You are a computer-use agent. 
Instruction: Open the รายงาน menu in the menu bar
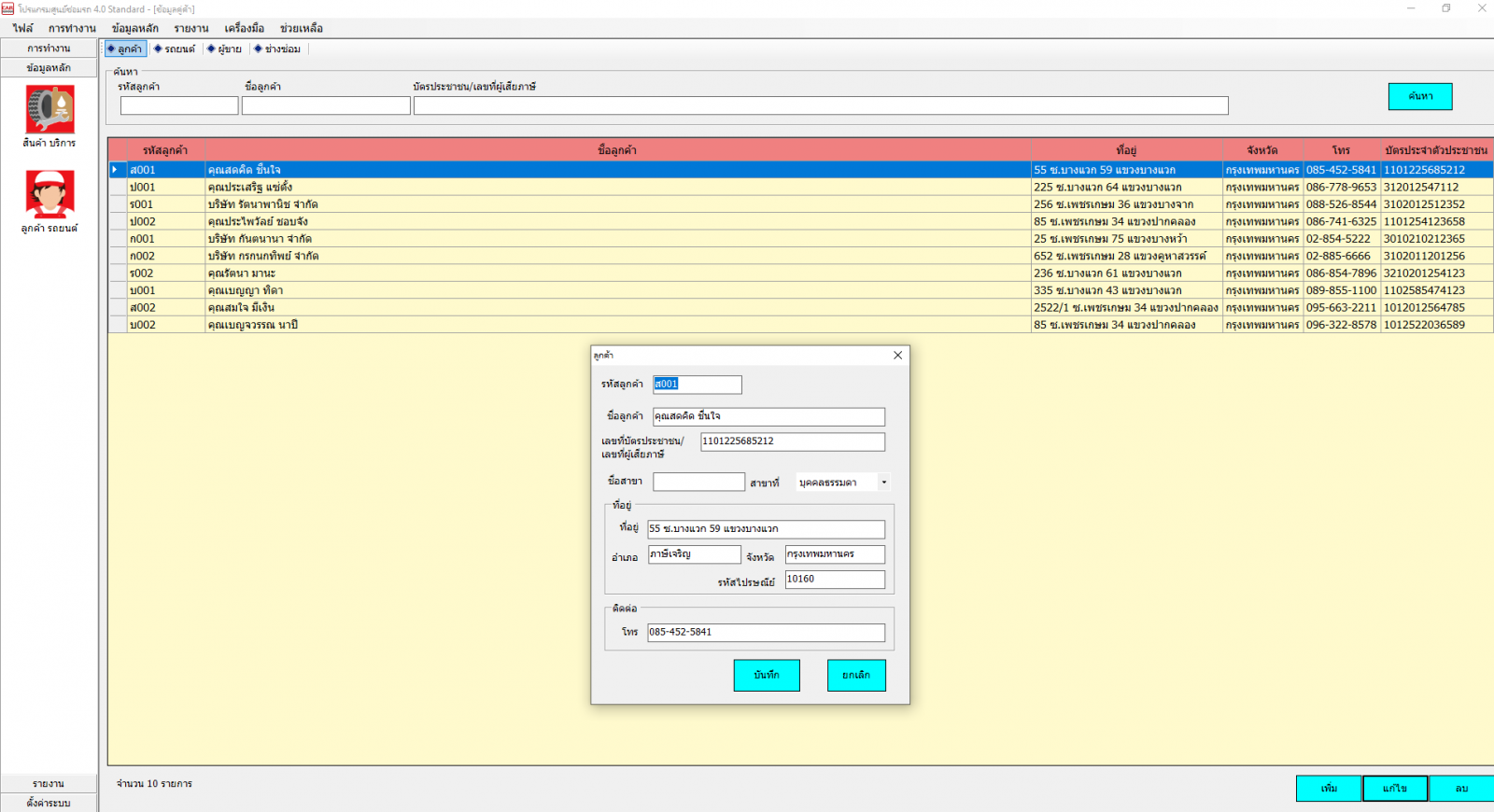click(191, 28)
